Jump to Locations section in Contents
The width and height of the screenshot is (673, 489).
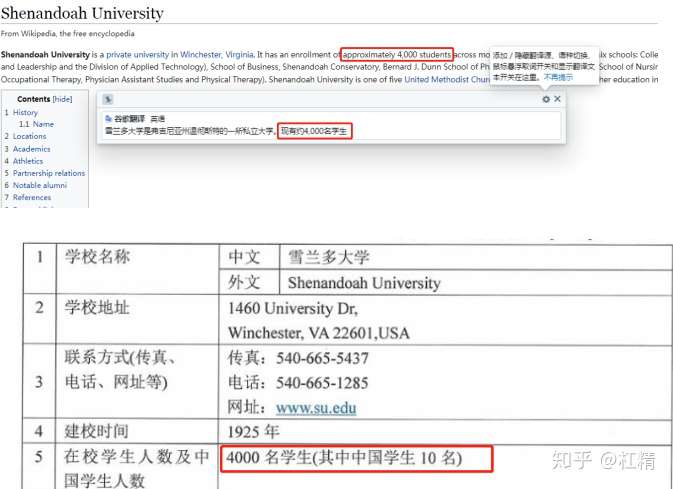coord(29,136)
